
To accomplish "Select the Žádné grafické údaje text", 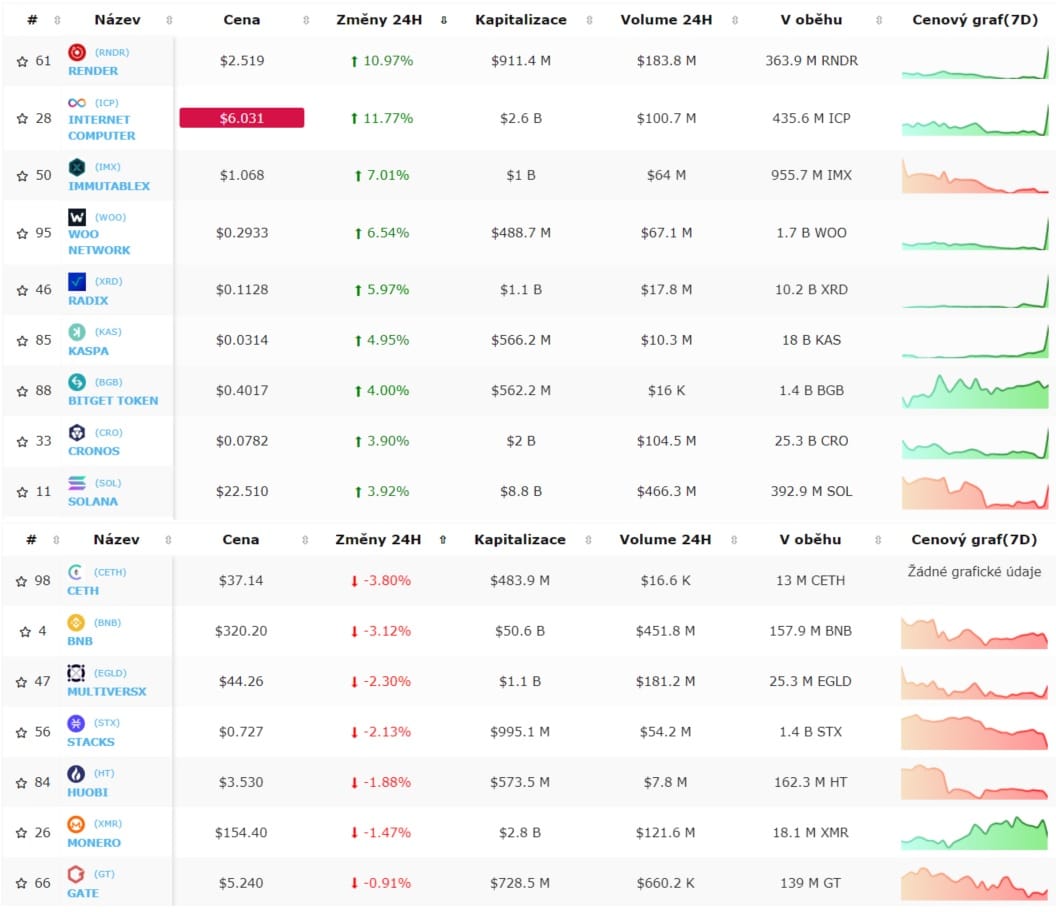I will (974, 572).
